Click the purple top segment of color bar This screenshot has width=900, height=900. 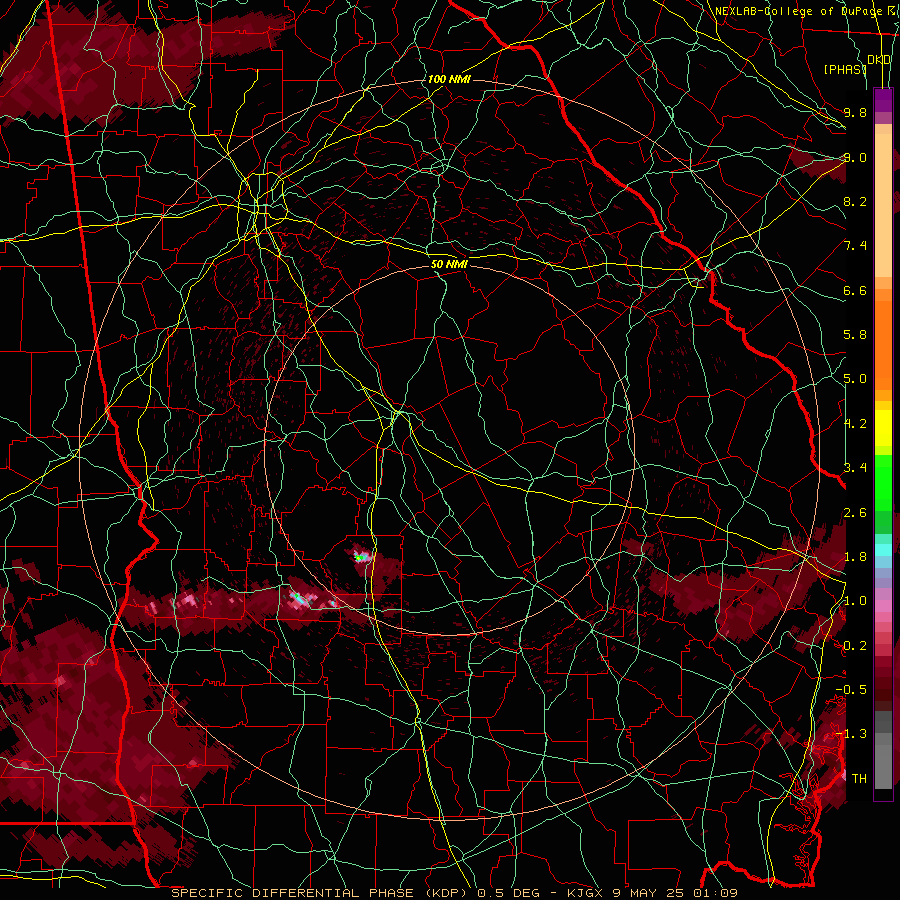point(883,100)
